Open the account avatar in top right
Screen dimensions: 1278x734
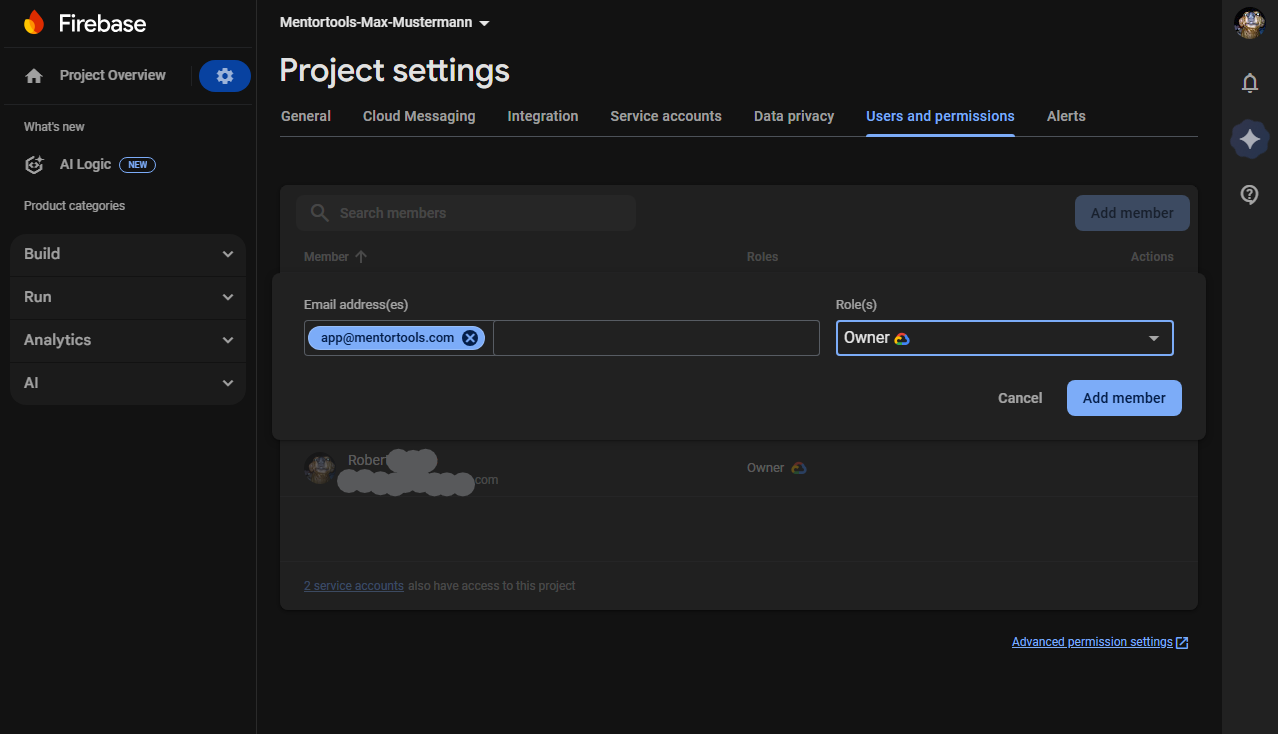pyautogui.click(x=1250, y=23)
